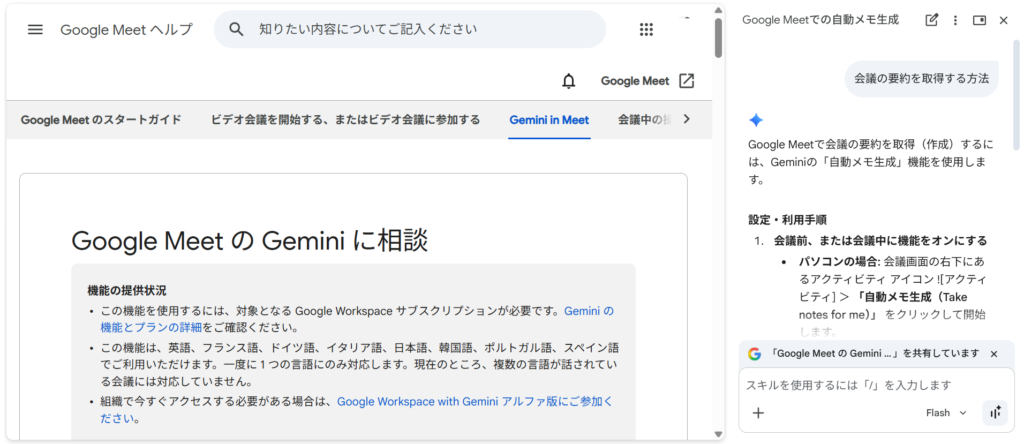The image size is (1024, 444).
Task: Click the Gemini sparkle icon
Action: click(x=756, y=120)
